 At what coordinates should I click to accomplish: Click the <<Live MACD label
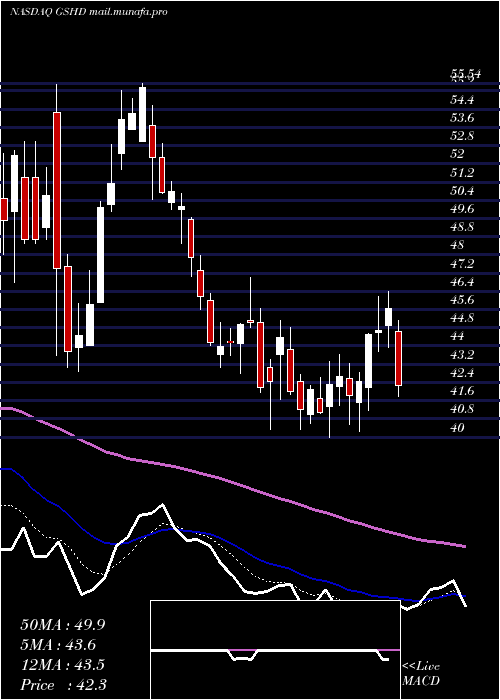pos(421,674)
